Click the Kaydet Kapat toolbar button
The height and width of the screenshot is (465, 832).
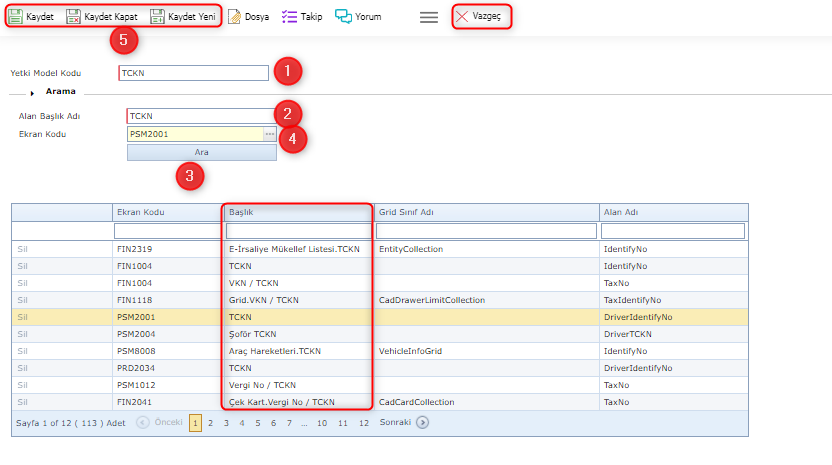tap(102, 17)
